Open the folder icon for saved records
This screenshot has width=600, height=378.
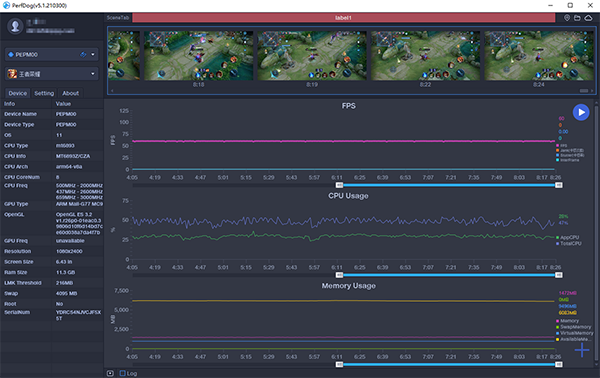point(577,18)
